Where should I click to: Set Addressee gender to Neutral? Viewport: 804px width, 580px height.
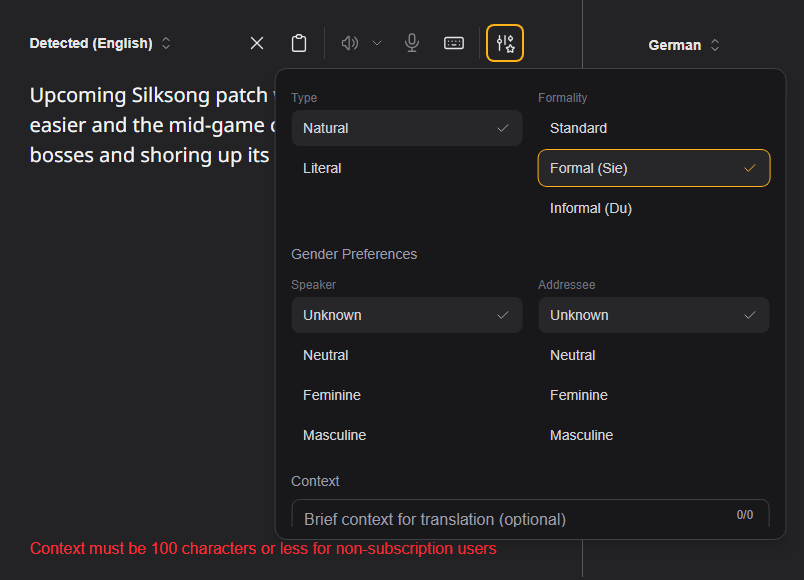point(653,355)
